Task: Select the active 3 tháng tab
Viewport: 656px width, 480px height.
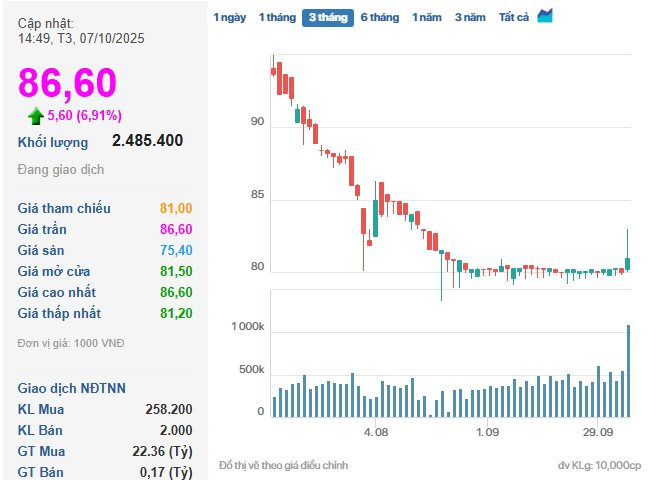Action: [x=327, y=17]
